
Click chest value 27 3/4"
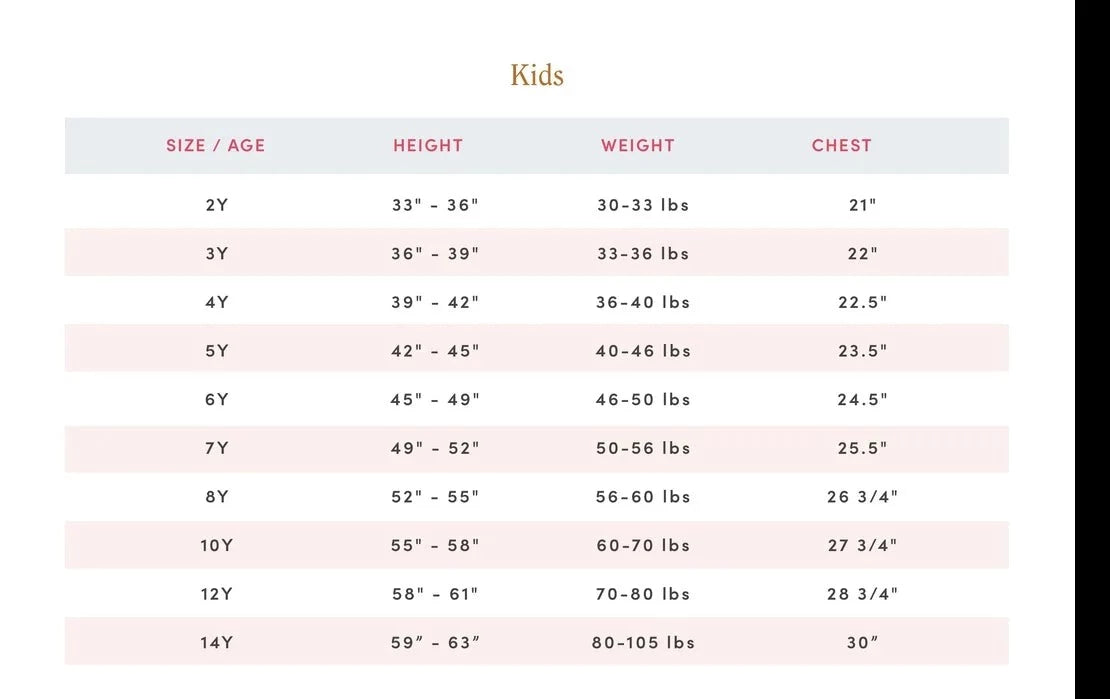point(862,545)
